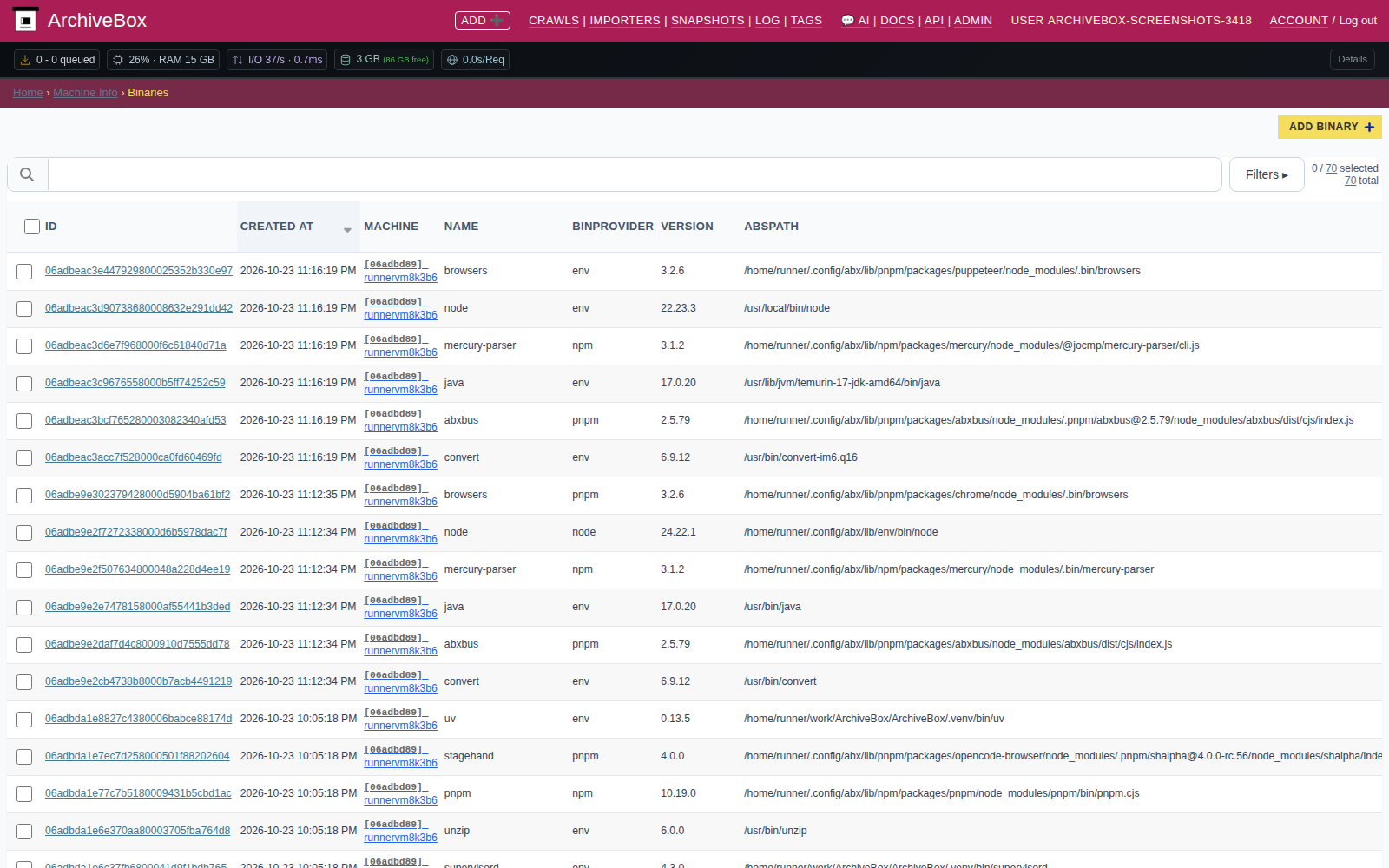
Task: Click the ArchiveBox logo icon
Action: pos(25,20)
